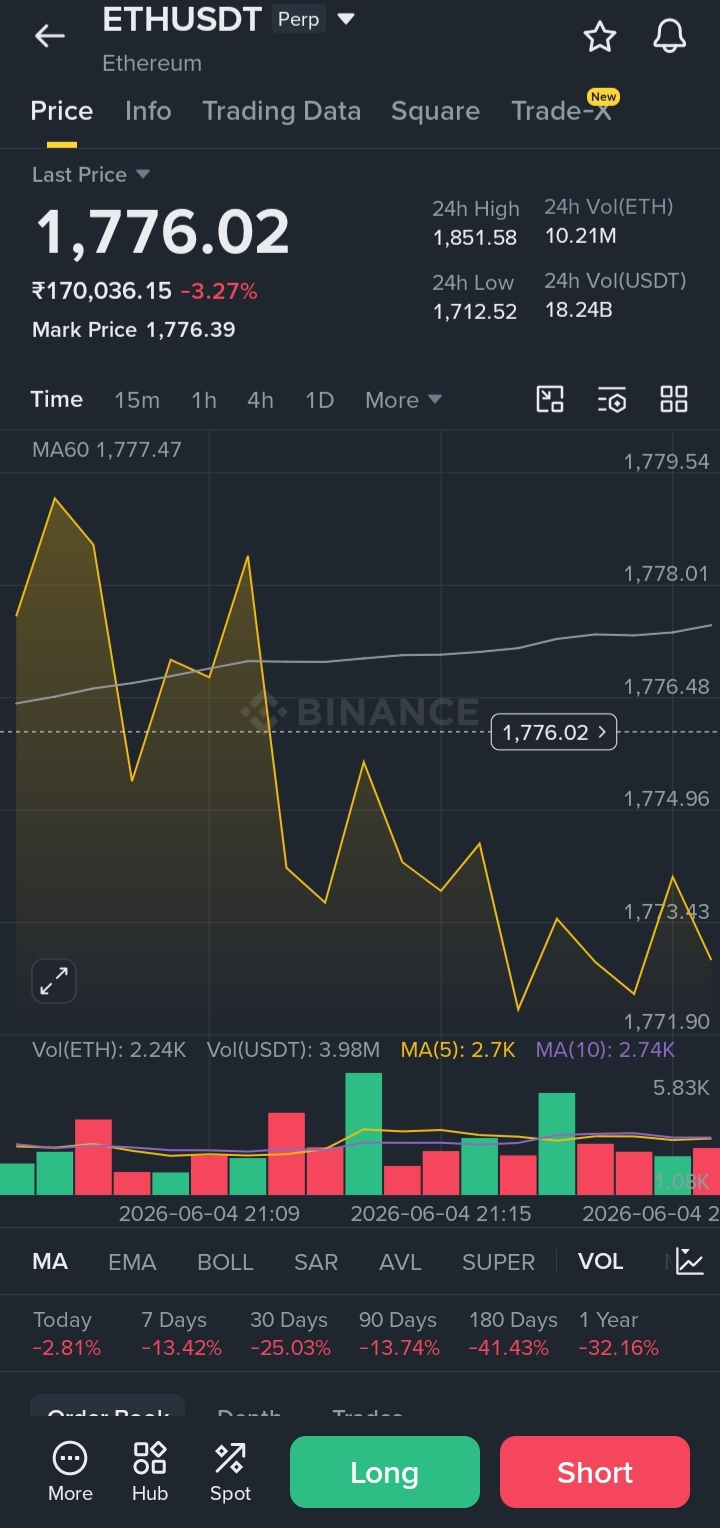Image resolution: width=720 pixels, height=1528 pixels.
Task: Open the chart layout grid icon
Action: (x=674, y=399)
